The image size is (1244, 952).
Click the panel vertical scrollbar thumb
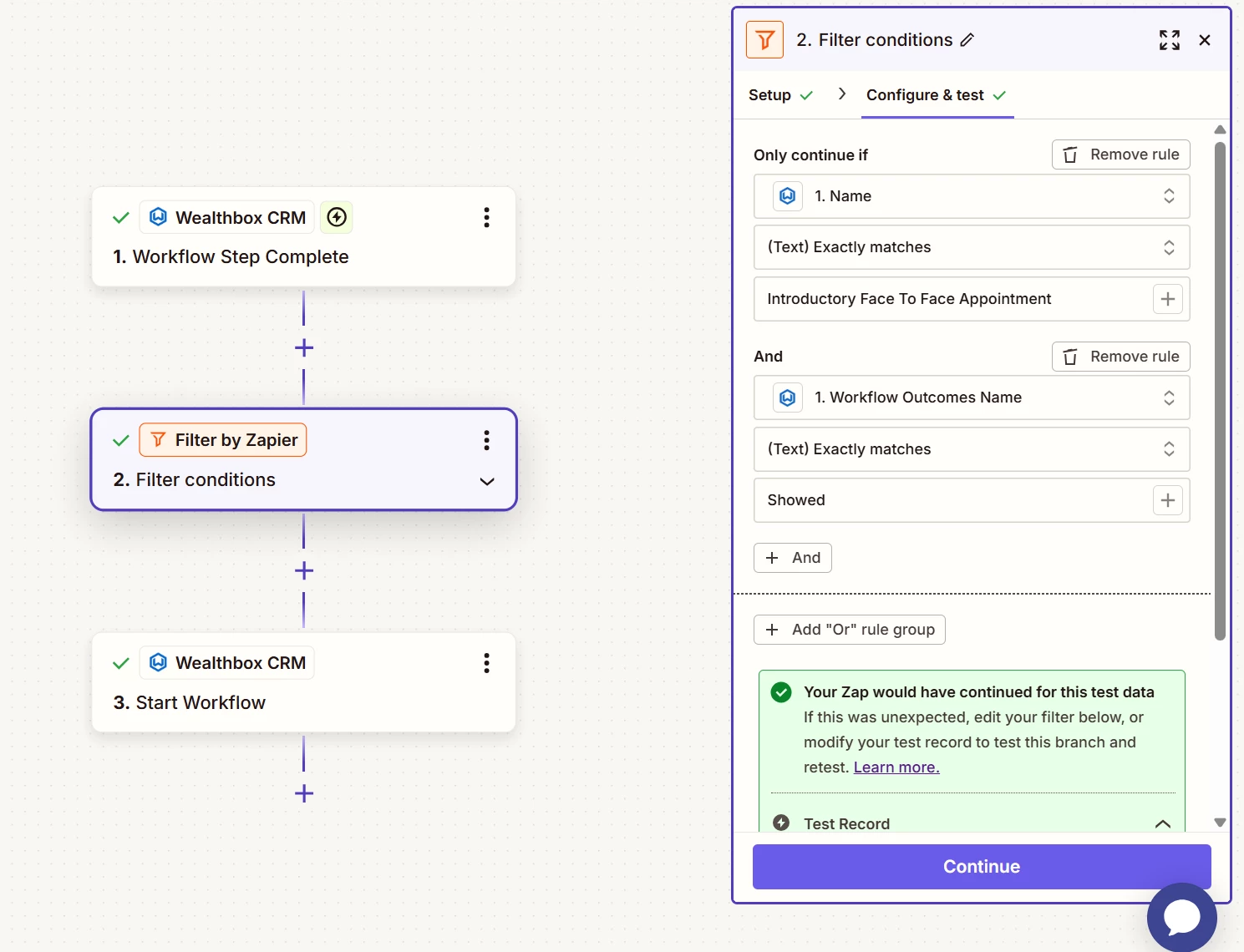pyautogui.click(x=1220, y=391)
